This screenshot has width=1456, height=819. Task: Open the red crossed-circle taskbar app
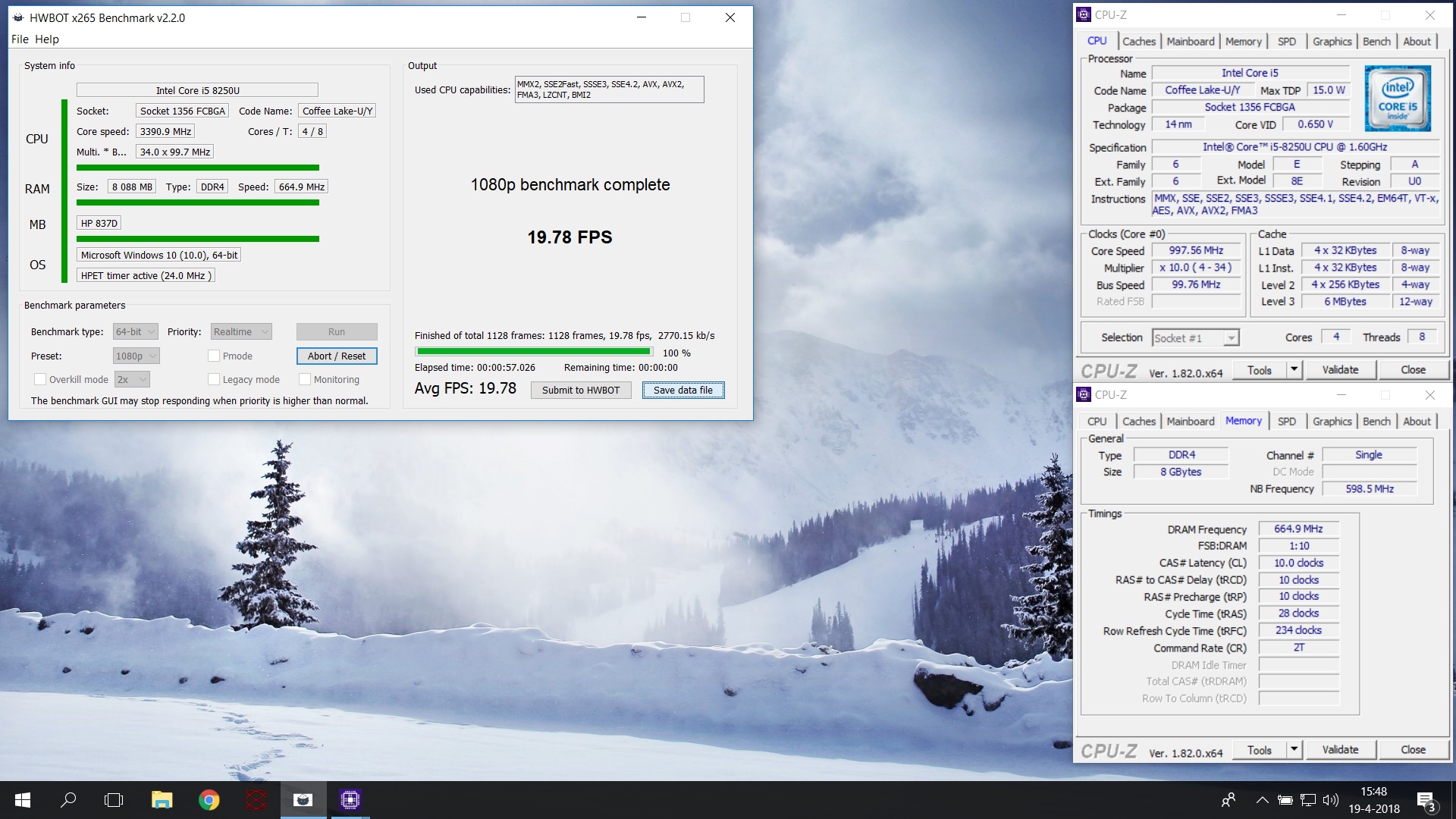256,800
